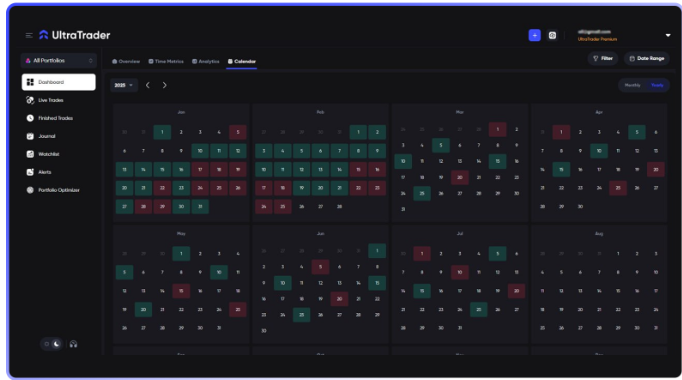Open the hamburger menu beside UltraTrader logo
This screenshot has height=380, width=682.
pyautogui.click(x=29, y=36)
